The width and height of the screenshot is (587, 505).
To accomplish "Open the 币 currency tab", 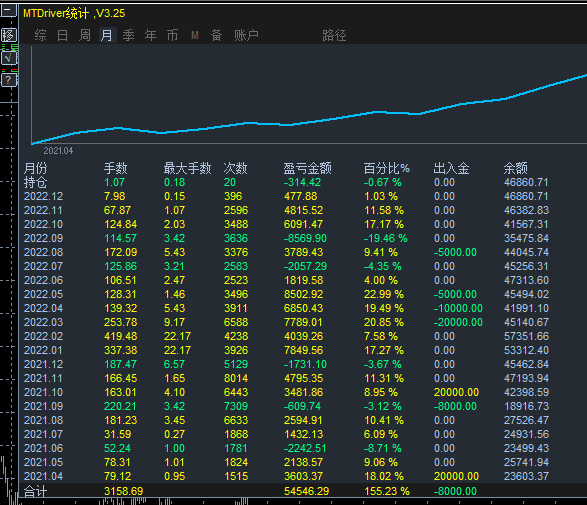I will pyautogui.click(x=173, y=35).
